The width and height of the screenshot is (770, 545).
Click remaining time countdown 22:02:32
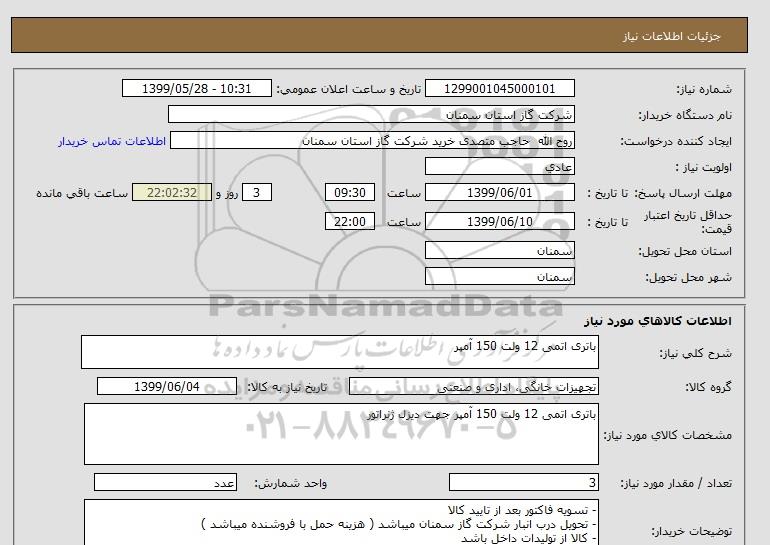(x=172, y=192)
